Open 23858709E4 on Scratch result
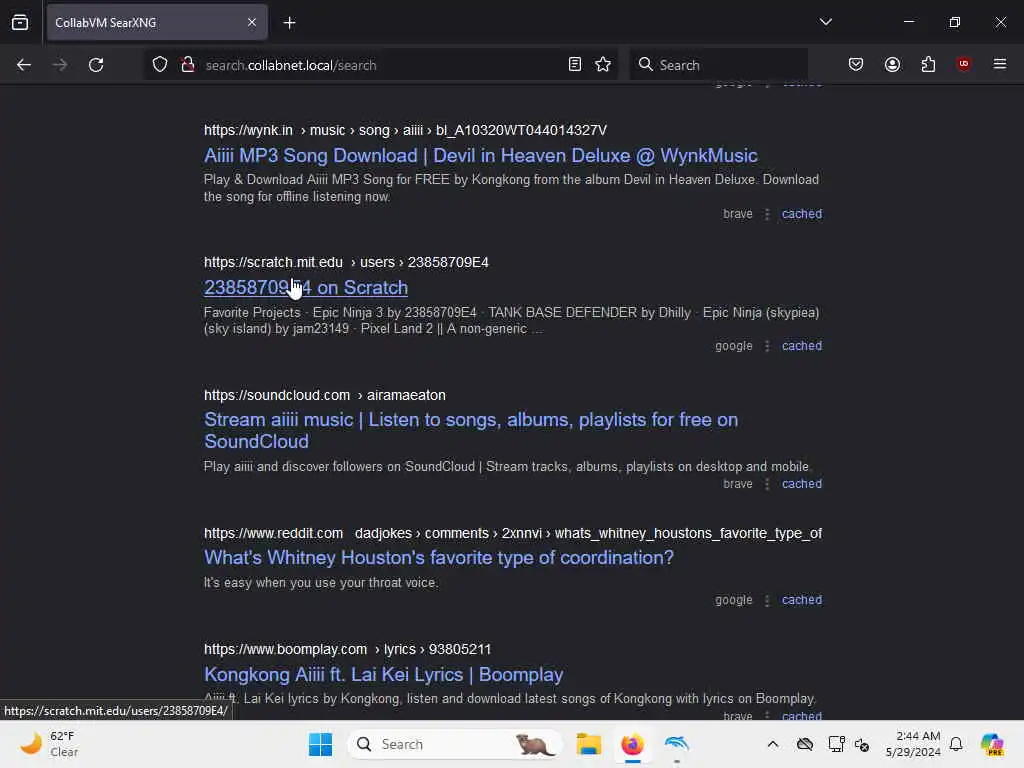 coord(306,287)
